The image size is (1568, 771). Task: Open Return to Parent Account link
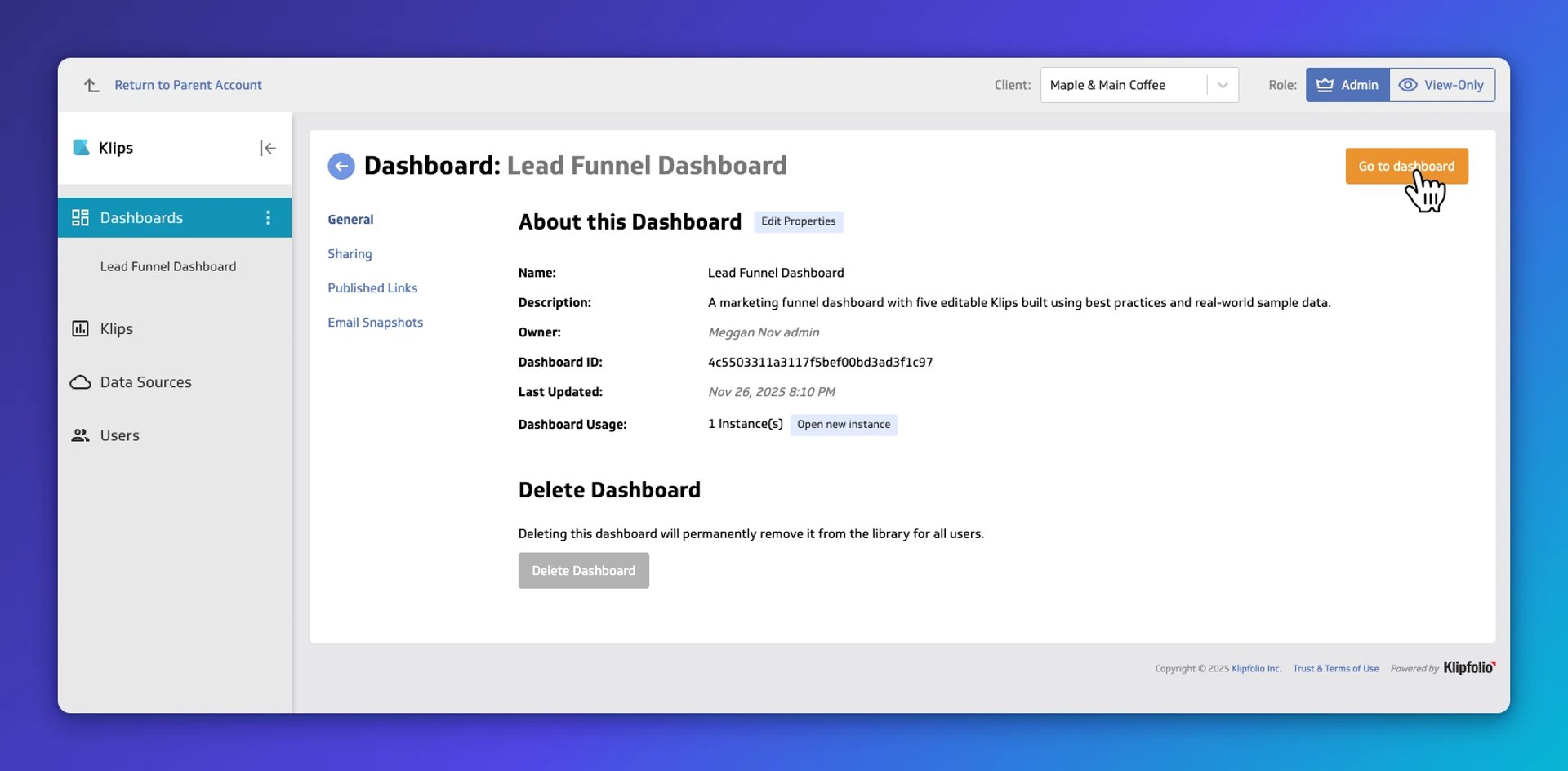click(x=188, y=85)
